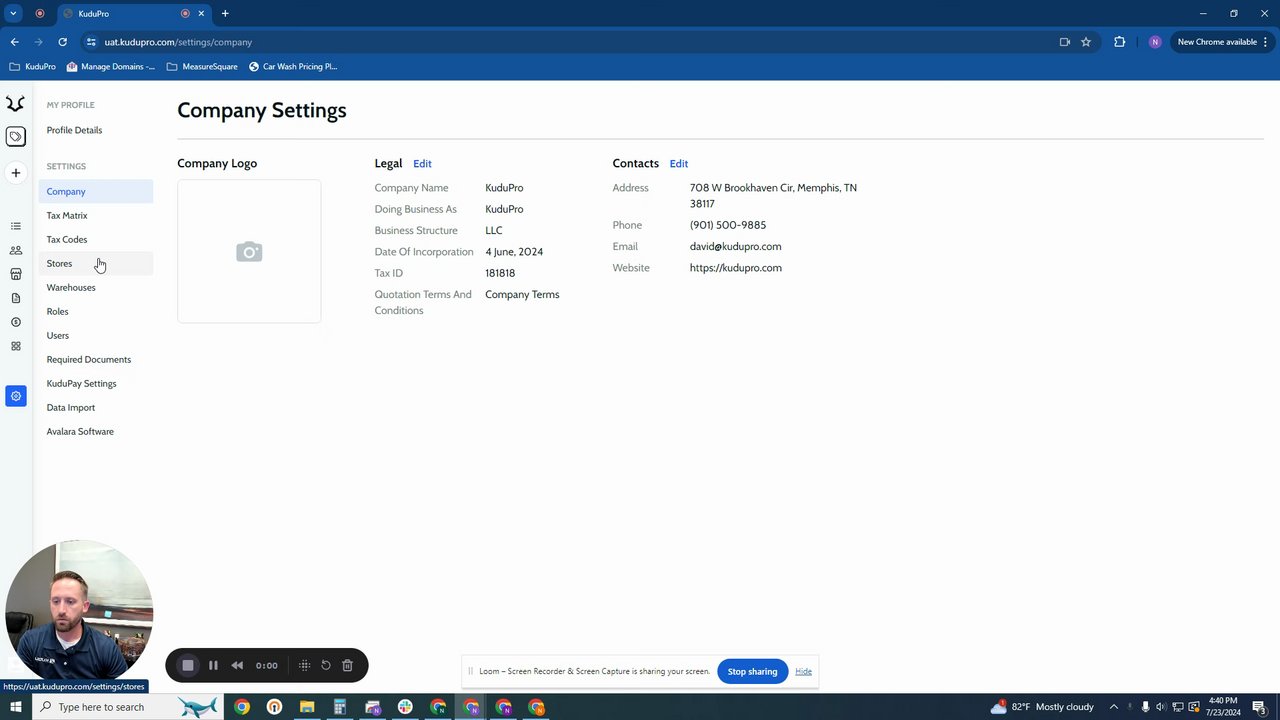The image size is (1280, 720).
Task: Click the blue settings gear icon
Action: tap(15, 396)
